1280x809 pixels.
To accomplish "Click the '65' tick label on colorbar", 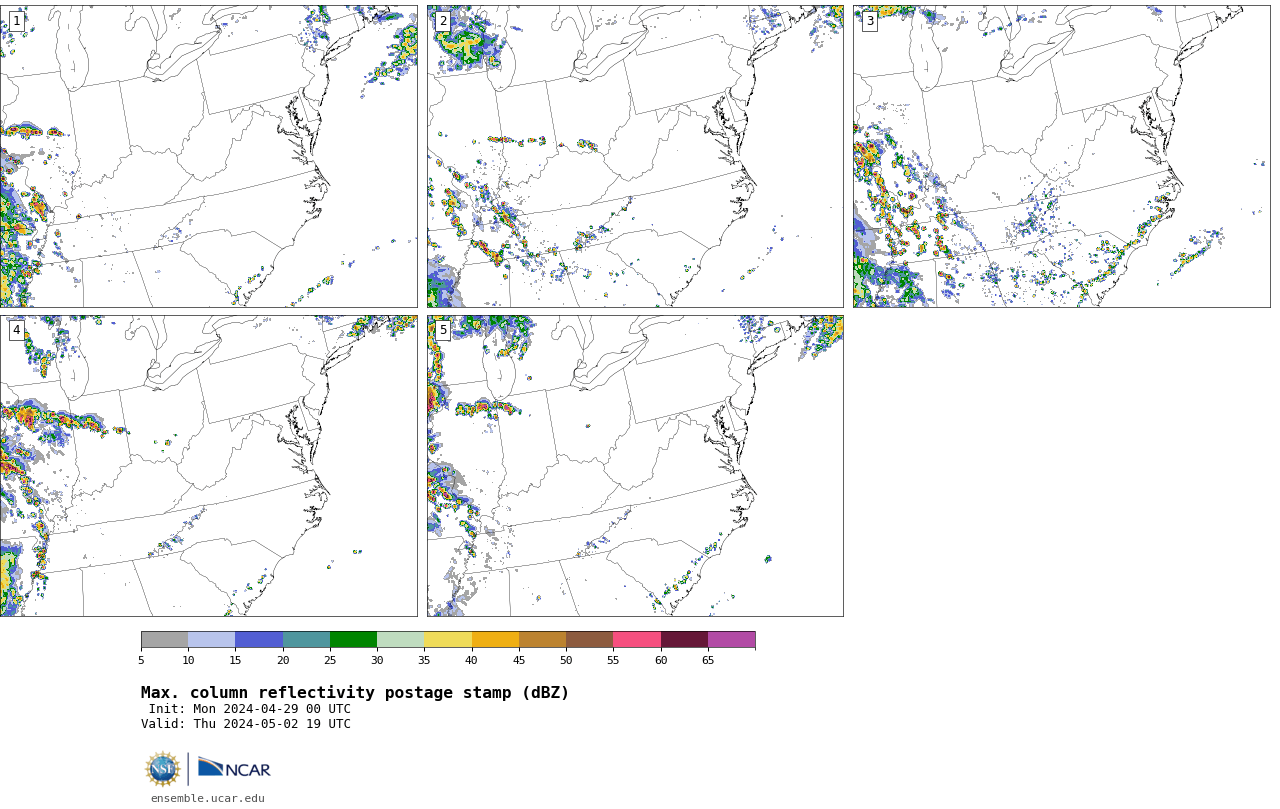I will click(708, 660).
